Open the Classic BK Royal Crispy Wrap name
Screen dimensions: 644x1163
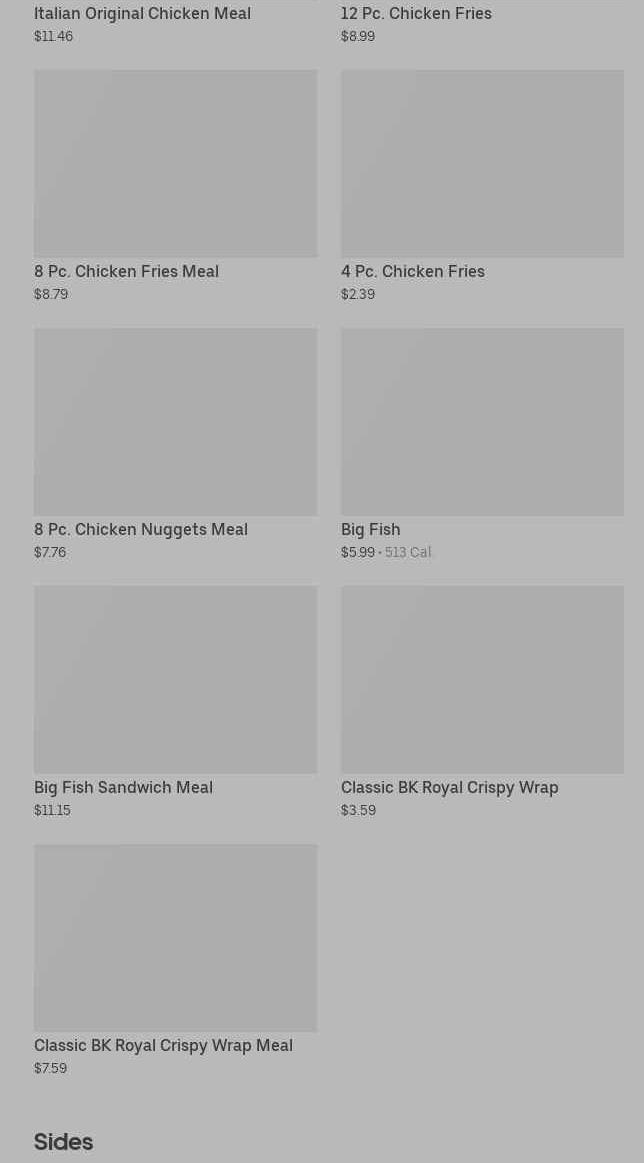[449, 788]
